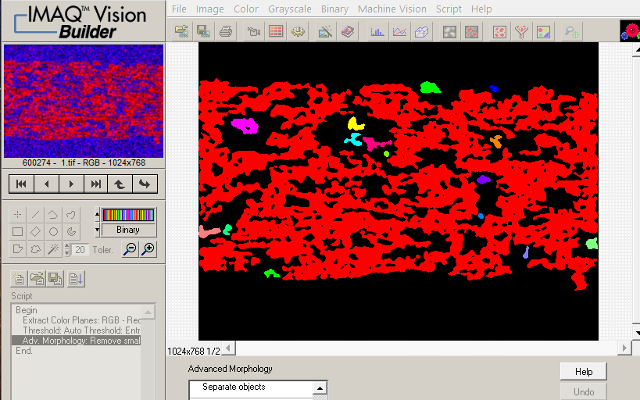Click the red-gray morphology toolbar icon

471,31
